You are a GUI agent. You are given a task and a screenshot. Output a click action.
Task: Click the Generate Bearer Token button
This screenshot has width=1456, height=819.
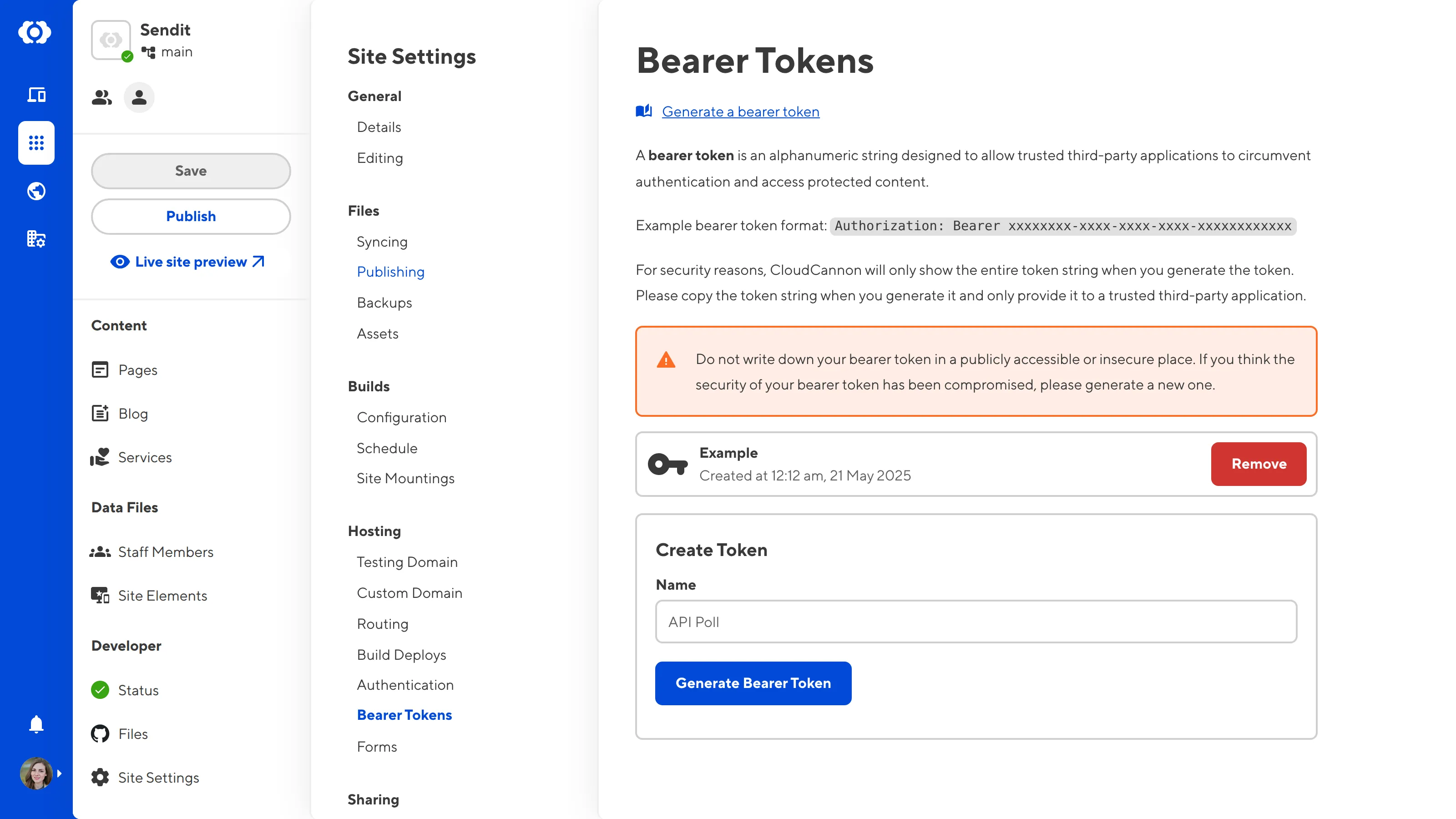coord(753,683)
